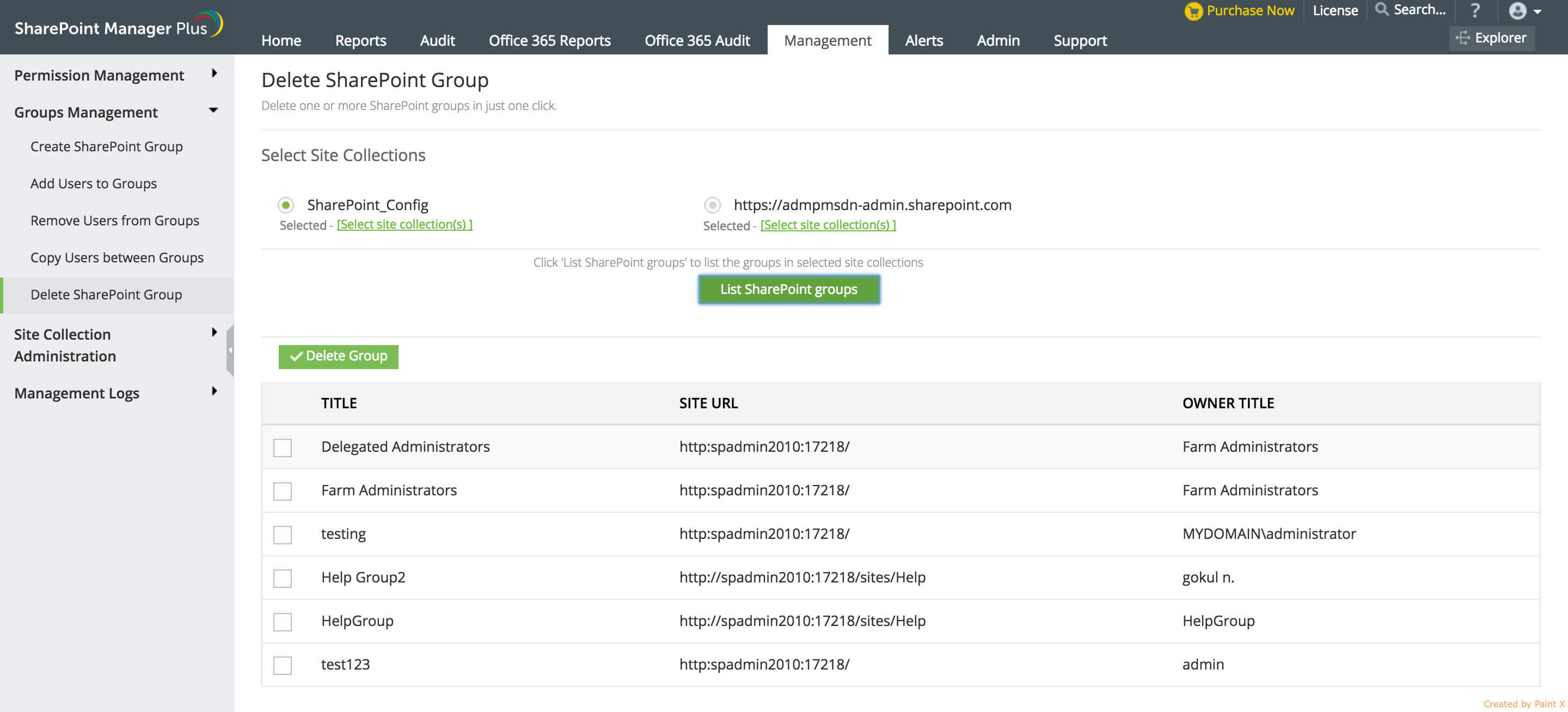
Task: Select the admpmsdn-admin.sharepoint.com radio button
Action: (x=712, y=205)
